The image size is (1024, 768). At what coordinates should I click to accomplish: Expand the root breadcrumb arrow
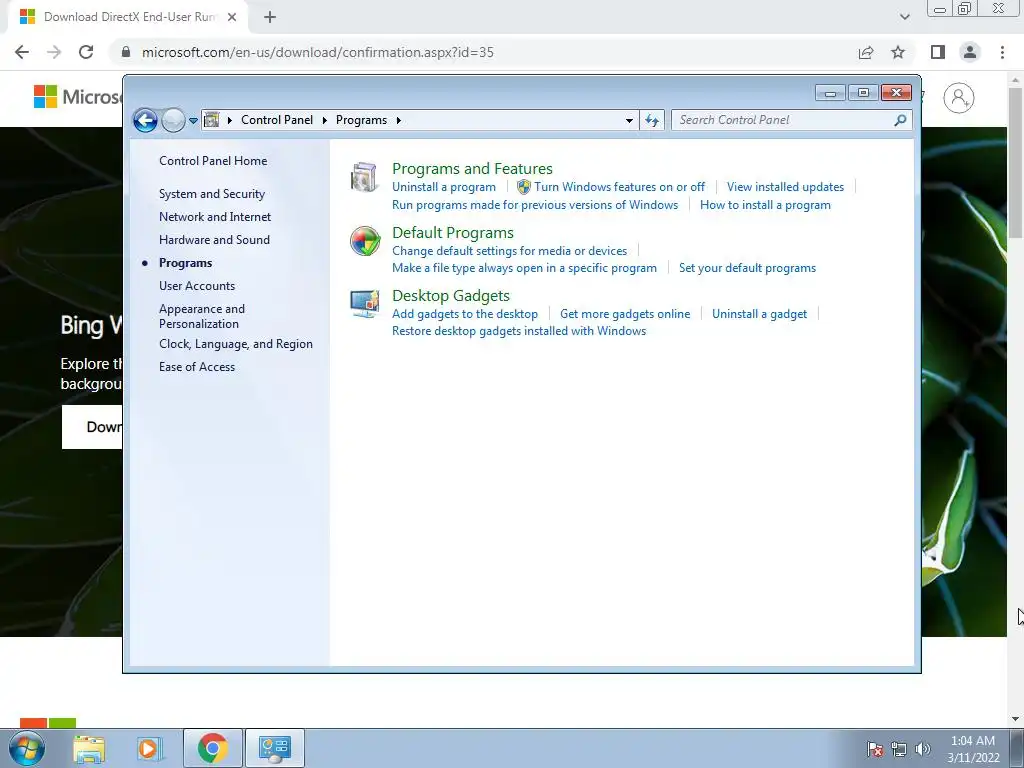(229, 120)
